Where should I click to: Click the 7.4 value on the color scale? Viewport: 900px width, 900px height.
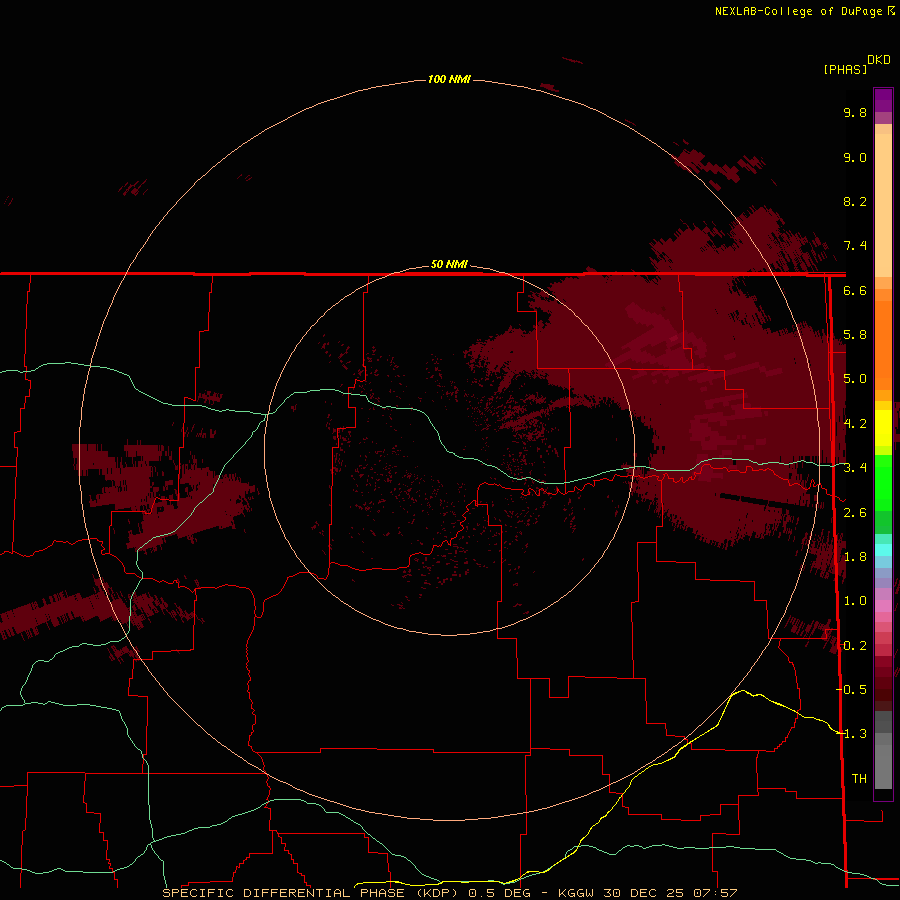[855, 246]
